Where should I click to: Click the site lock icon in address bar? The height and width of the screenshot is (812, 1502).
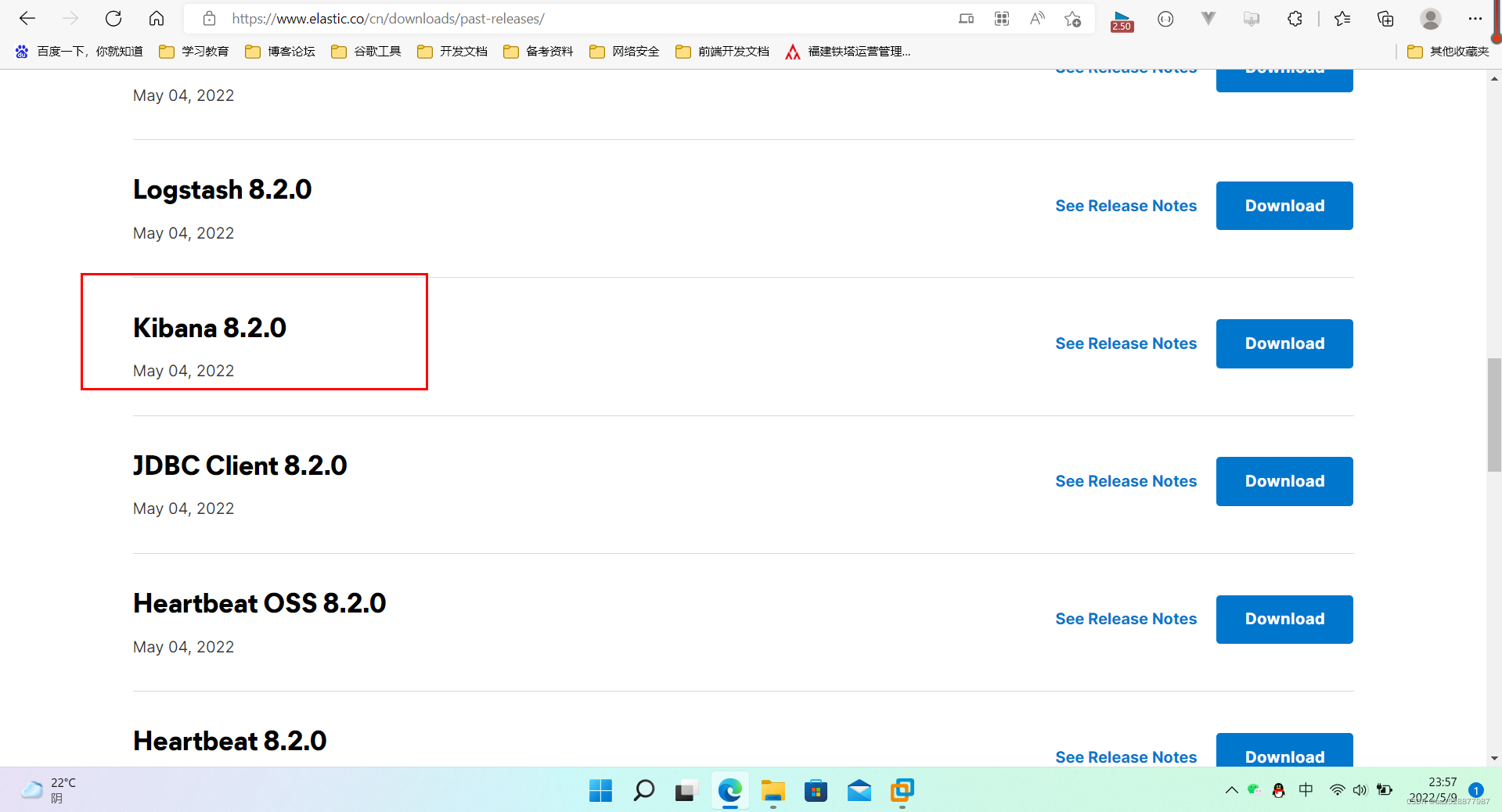[209, 19]
